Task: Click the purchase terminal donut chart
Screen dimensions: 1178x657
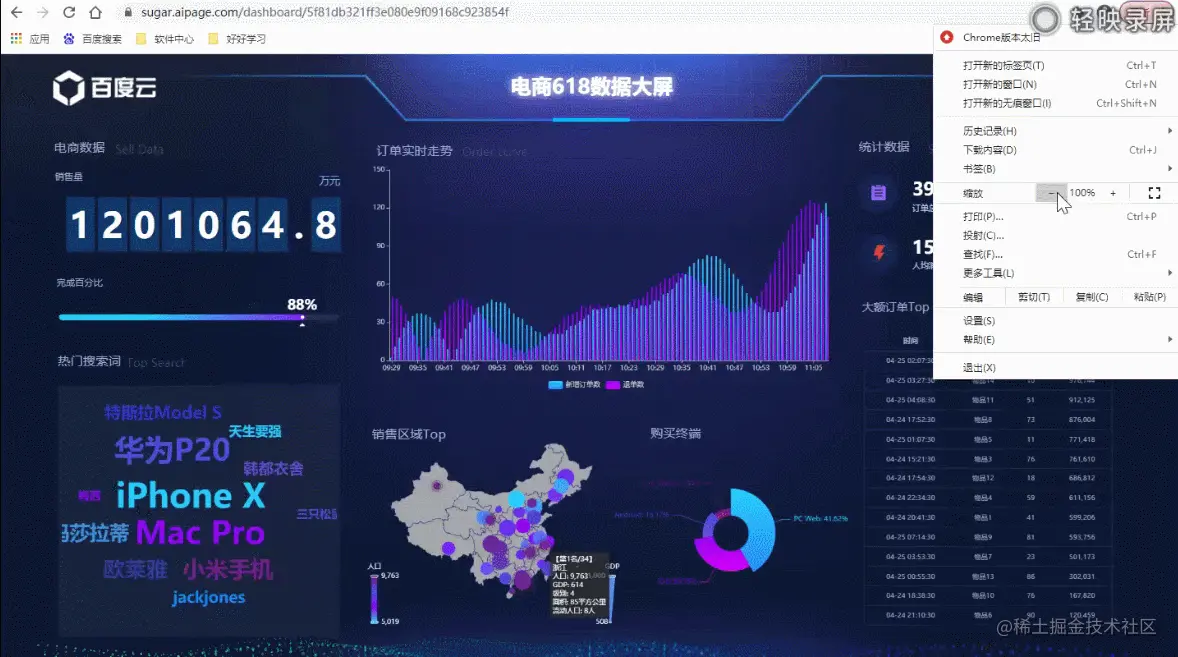Action: [x=734, y=530]
